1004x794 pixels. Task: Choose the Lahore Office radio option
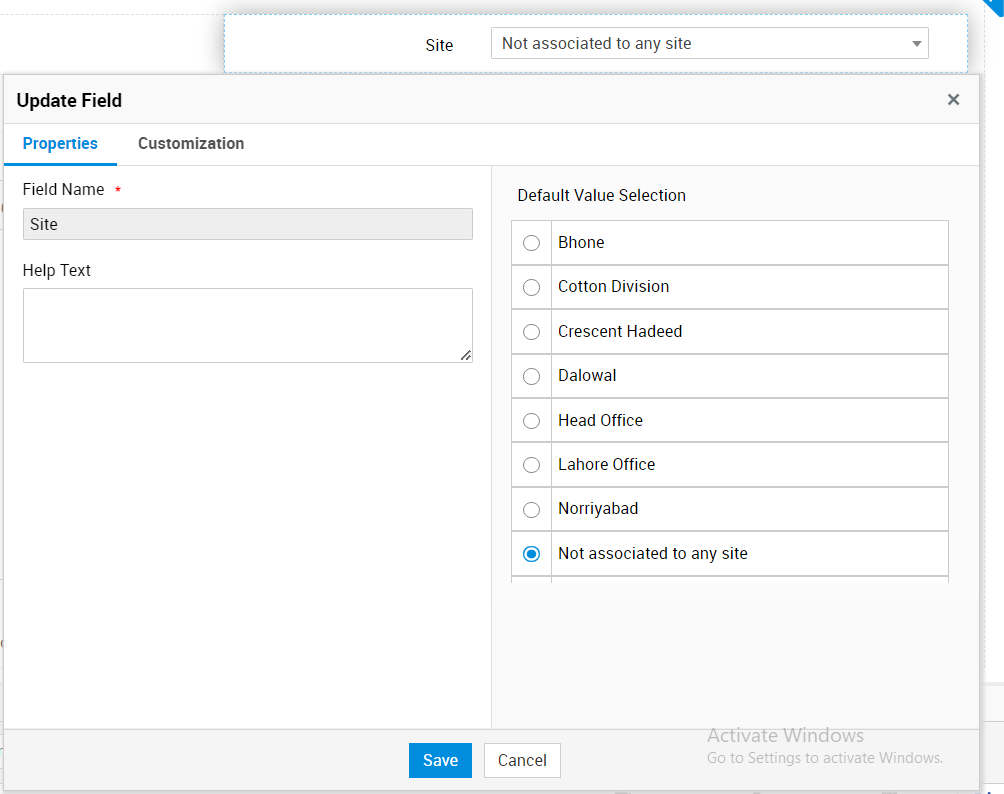point(532,465)
